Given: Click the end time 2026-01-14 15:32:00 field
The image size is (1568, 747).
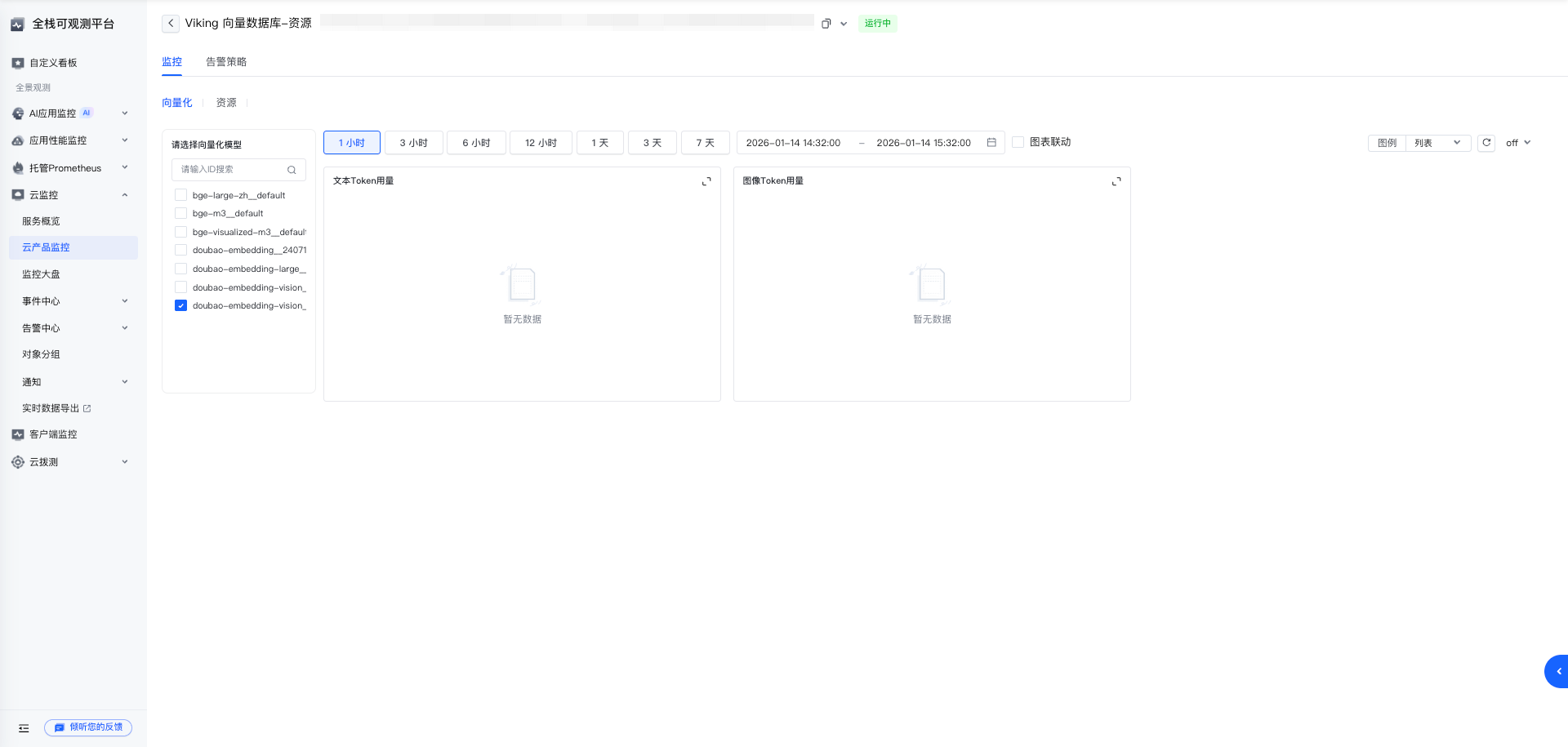Looking at the screenshot, I should pos(924,143).
